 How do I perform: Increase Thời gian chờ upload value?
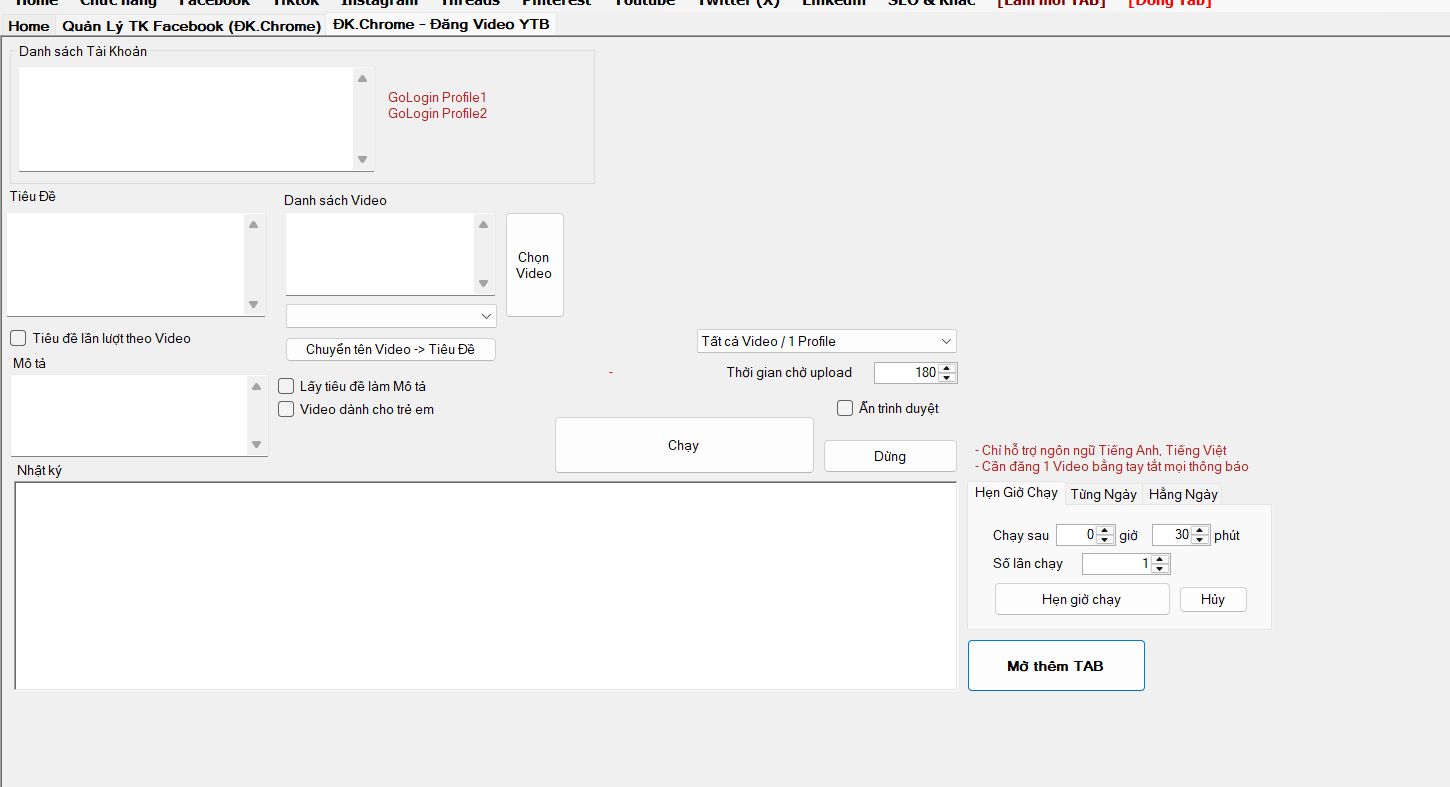pyautogui.click(x=947, y=368)
